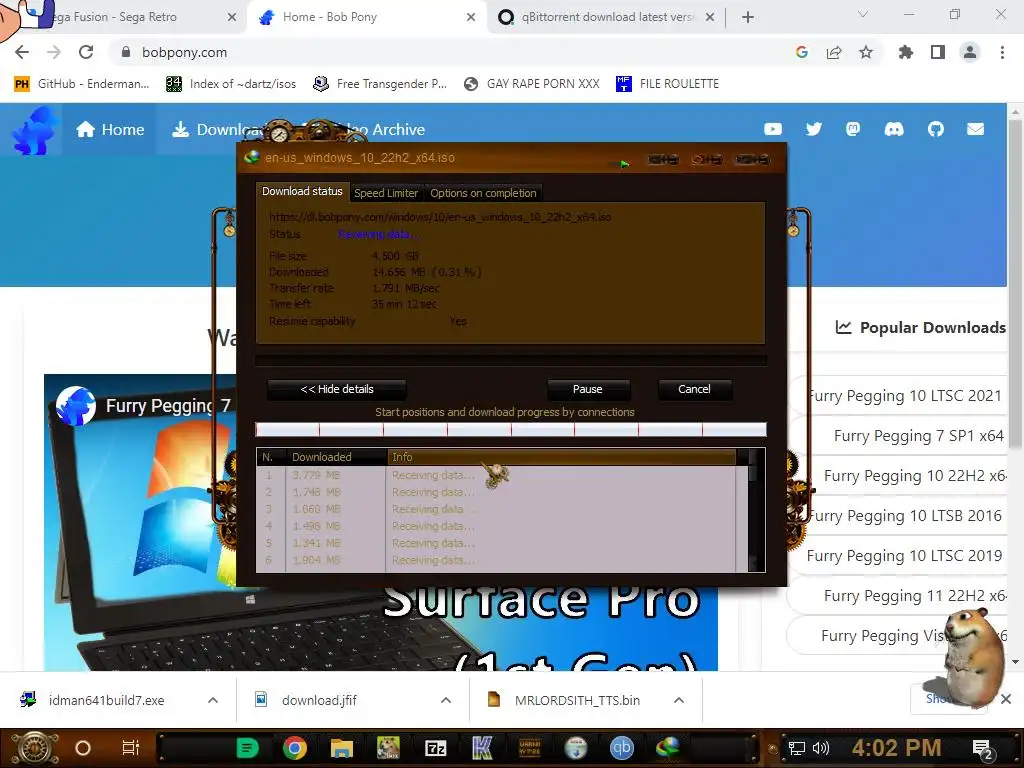Open the FILE ROULETTE bookmark
1024x768 pixels.
point(667,84)
